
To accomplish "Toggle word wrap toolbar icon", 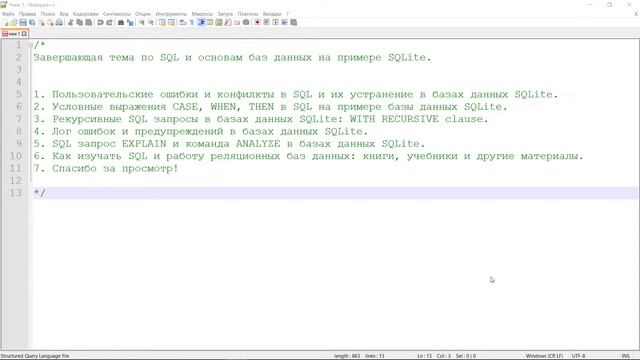I will coord(182,22).
